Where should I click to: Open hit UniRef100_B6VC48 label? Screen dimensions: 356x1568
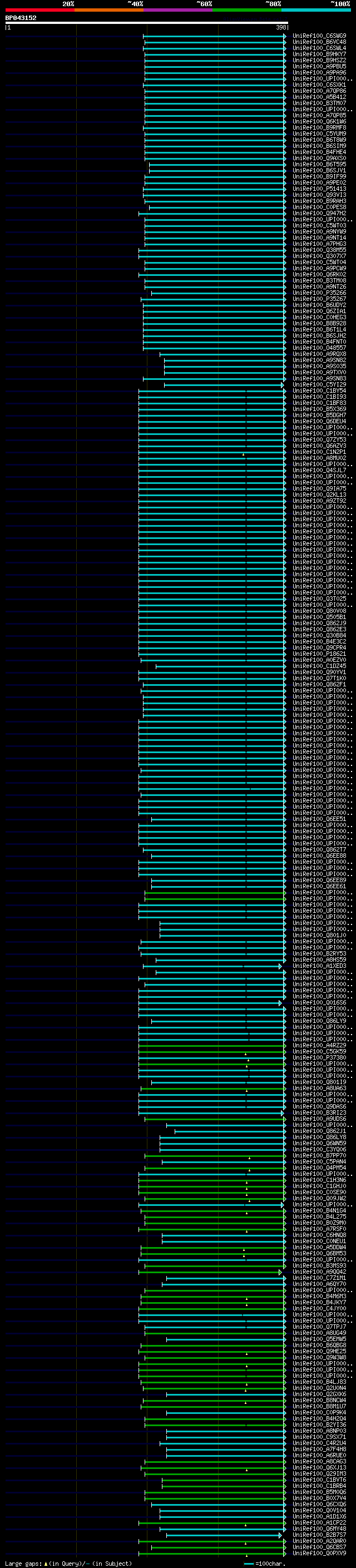coord(319,42)
